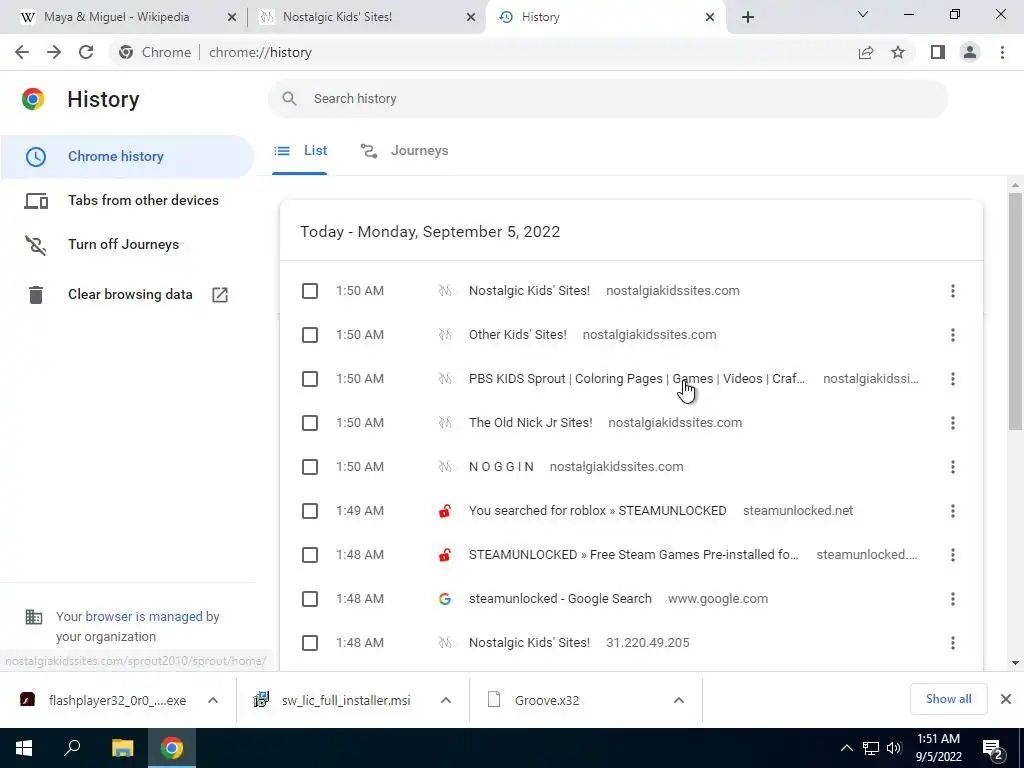Screen dimensions: 1024x768
Task: Click the Search history field
Action: pos(607,99)
